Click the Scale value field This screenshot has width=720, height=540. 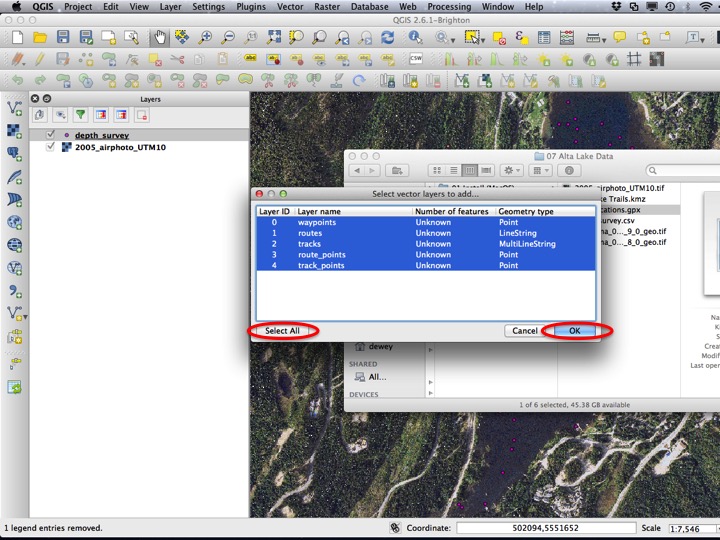coord(693,529)
